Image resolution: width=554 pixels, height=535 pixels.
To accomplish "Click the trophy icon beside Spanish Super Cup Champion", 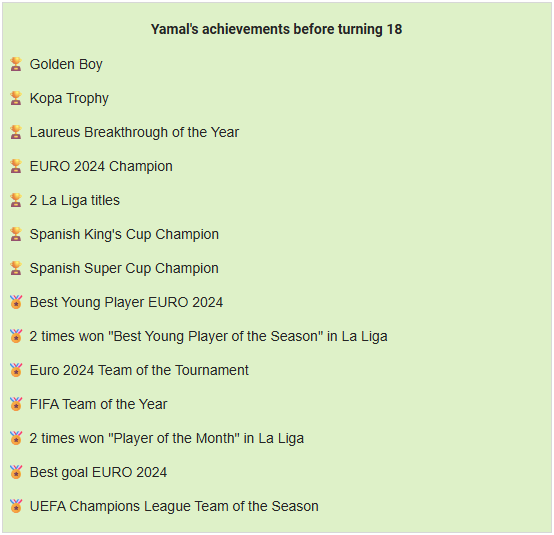I will 16,268.
